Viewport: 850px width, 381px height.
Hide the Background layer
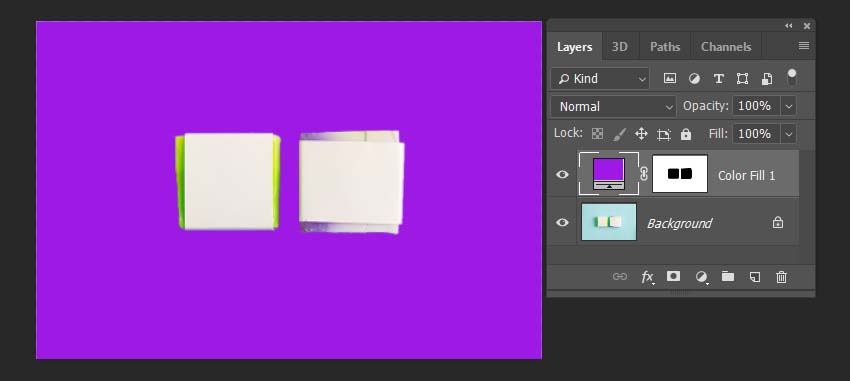tap(562, 222)
